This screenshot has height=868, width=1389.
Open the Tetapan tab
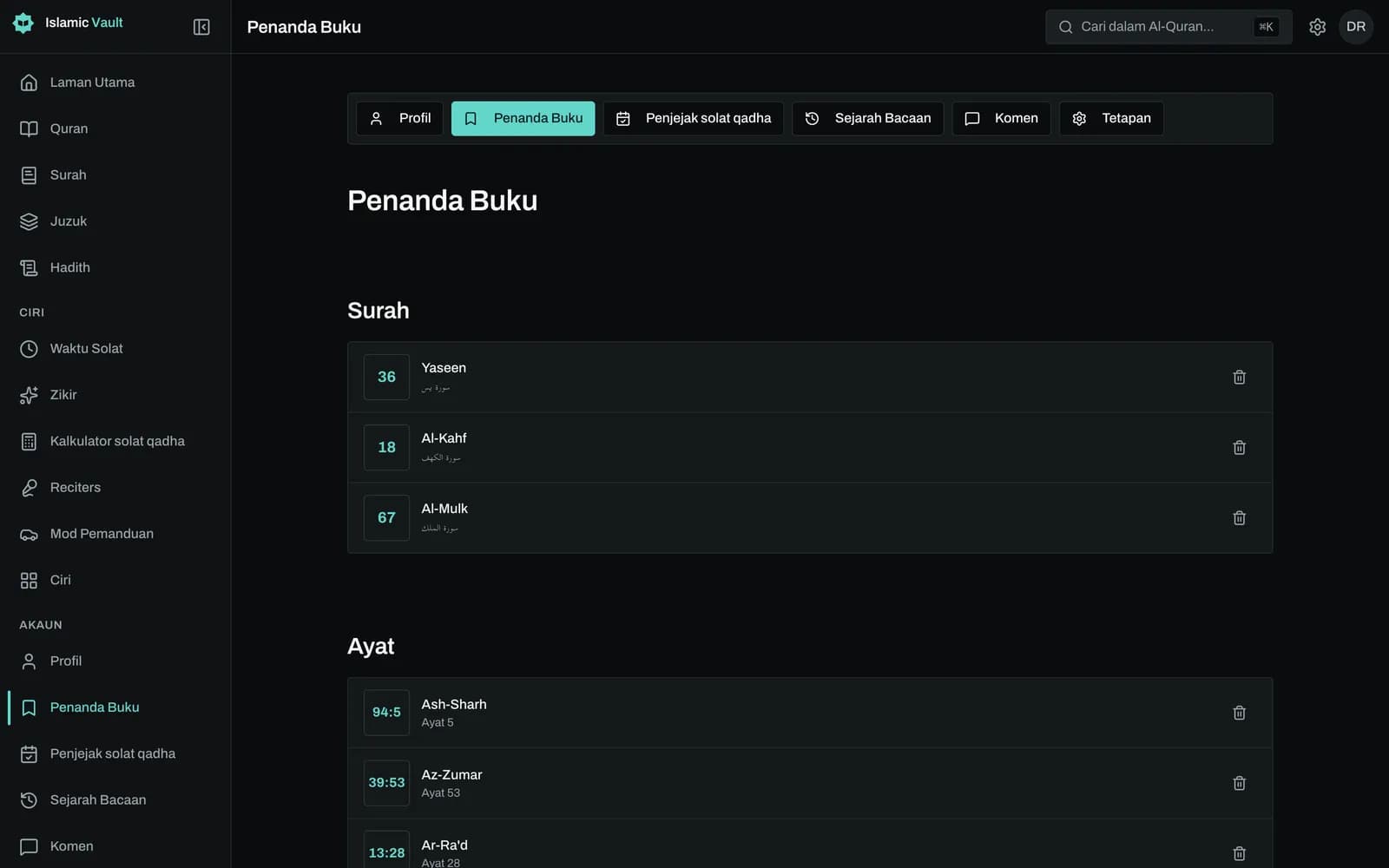tap(1111, 118)
